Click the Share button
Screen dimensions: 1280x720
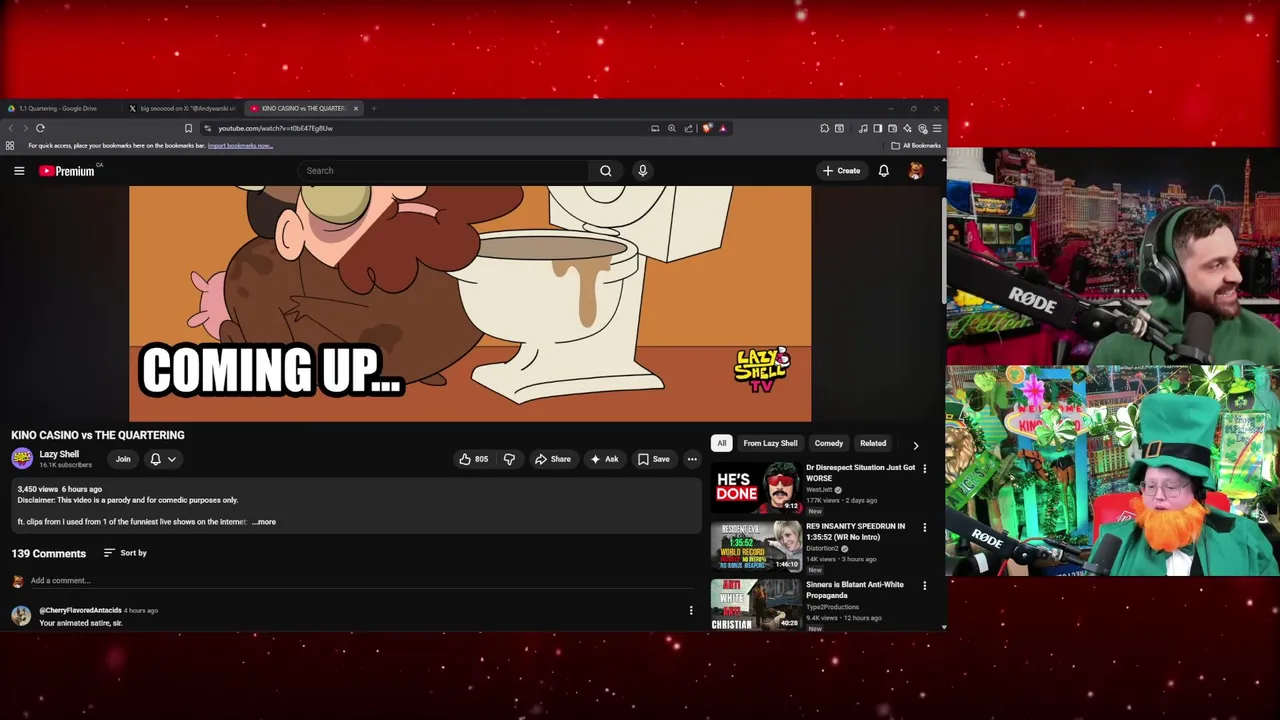(x=552, y=459)
